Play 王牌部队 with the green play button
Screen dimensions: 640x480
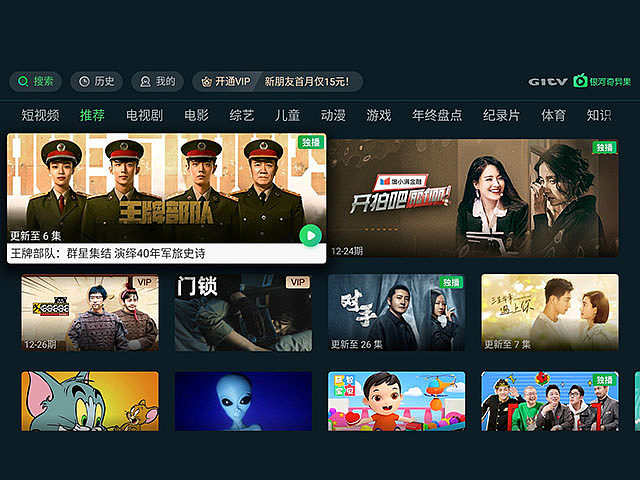311,236
